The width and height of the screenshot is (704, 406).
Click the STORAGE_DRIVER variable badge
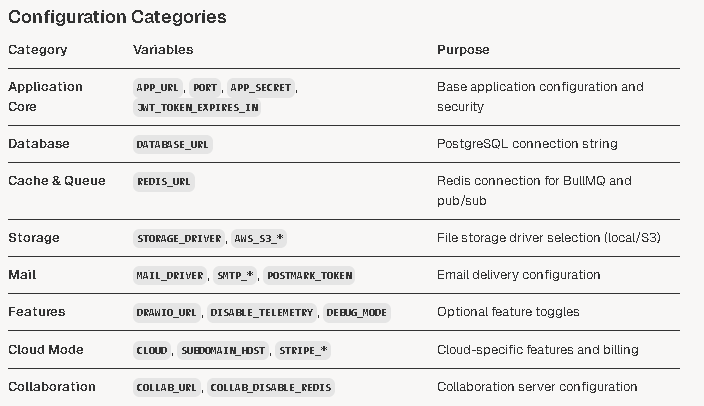[x=179, y=238]
